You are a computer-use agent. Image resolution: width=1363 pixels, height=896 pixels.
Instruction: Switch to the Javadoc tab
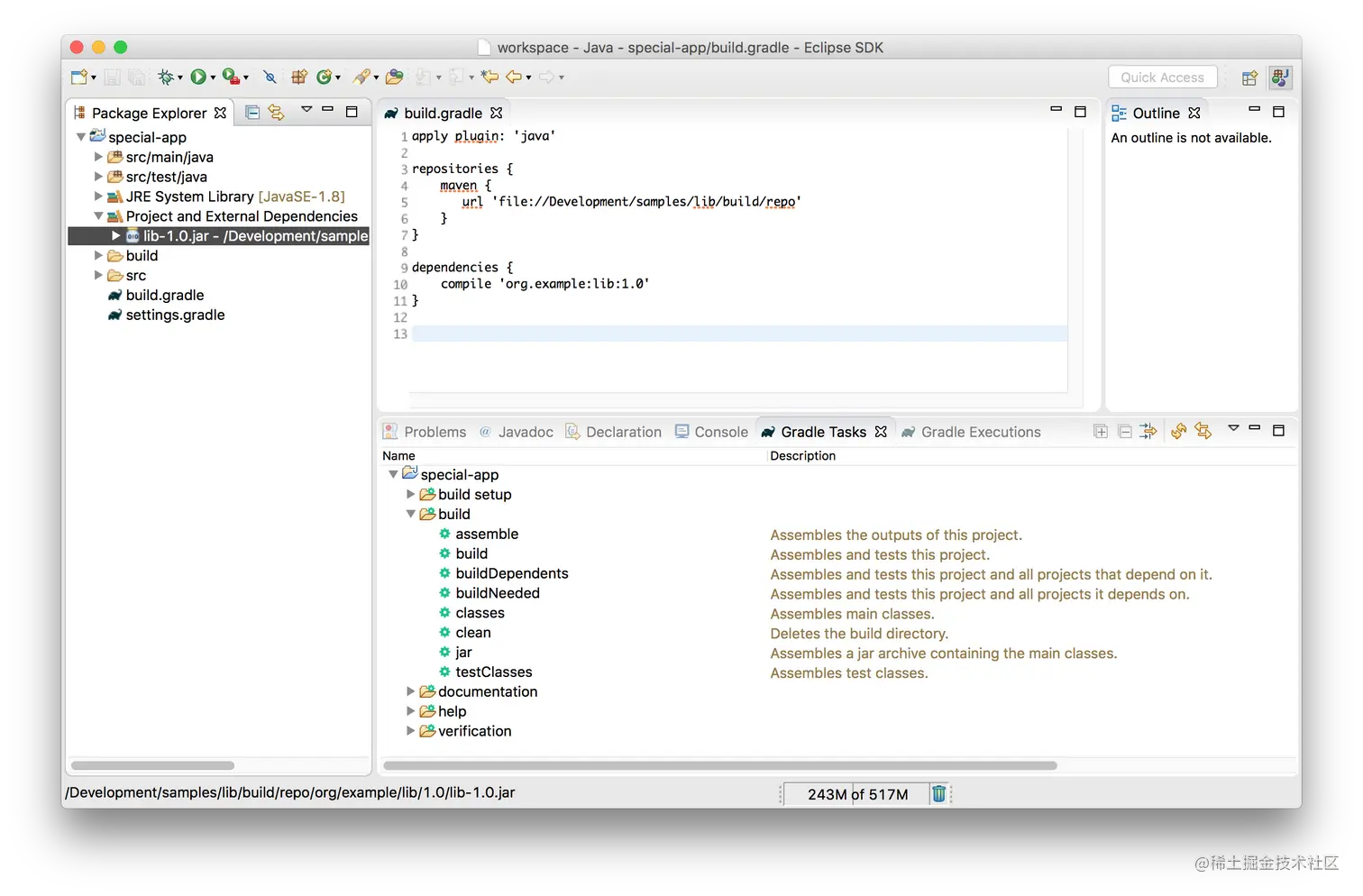point(516,432)
